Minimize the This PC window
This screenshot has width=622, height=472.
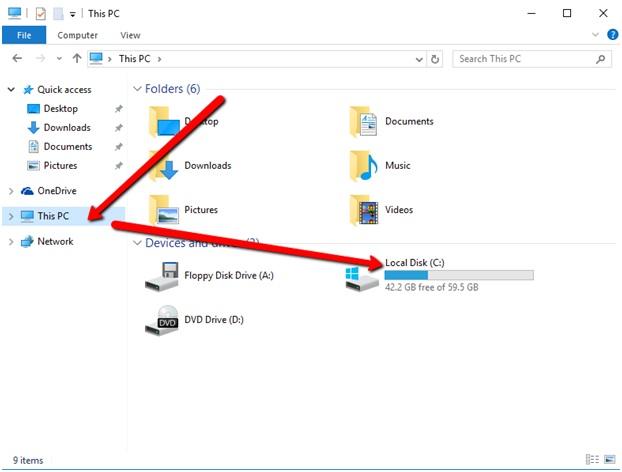click(x=531, y=13)
